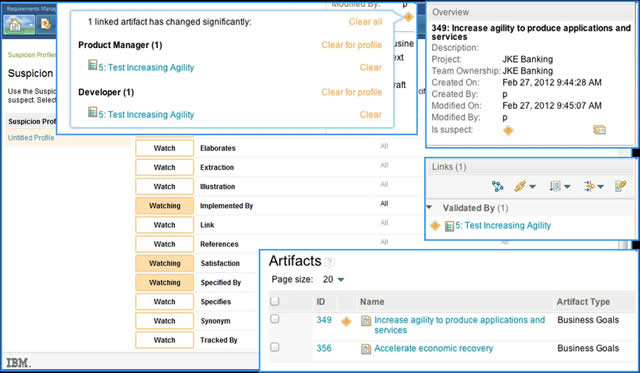Screen dimensions: 640x373
Task: Open the Page size 20 dropdown
Action: click(333, 280)
